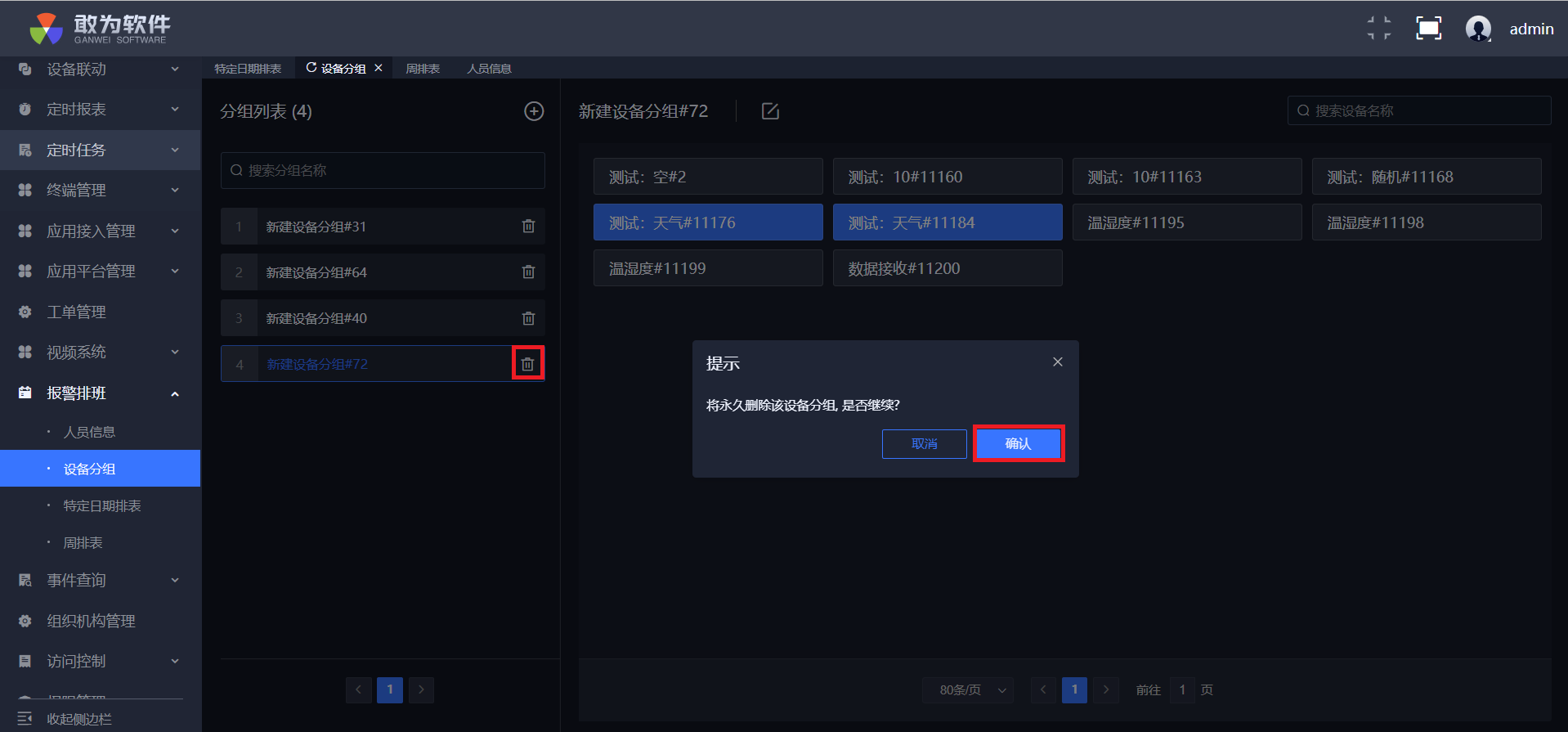
Task: Click the 报警排班 calendar icon in sidebar
Action: tap(25, 393)
